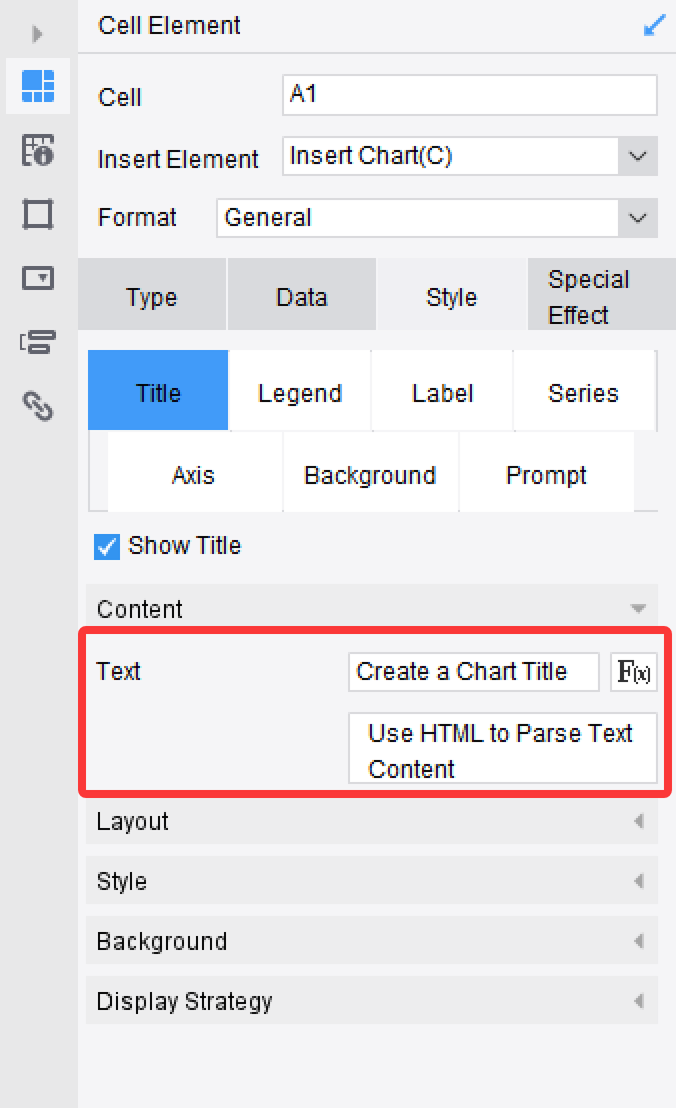Viewport: 676px width, 1108px height.
Task: Expand the Style section below Layout
Action: 372,880
